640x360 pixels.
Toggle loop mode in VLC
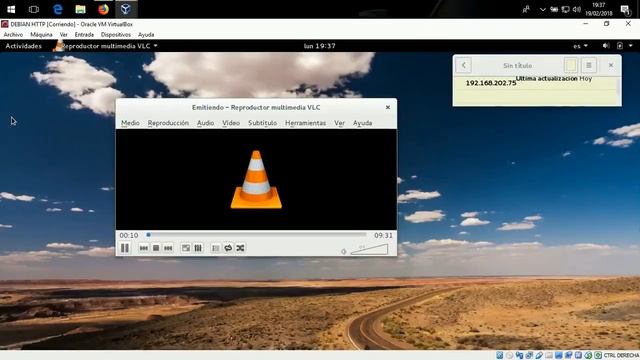click(x=228, y=248)
